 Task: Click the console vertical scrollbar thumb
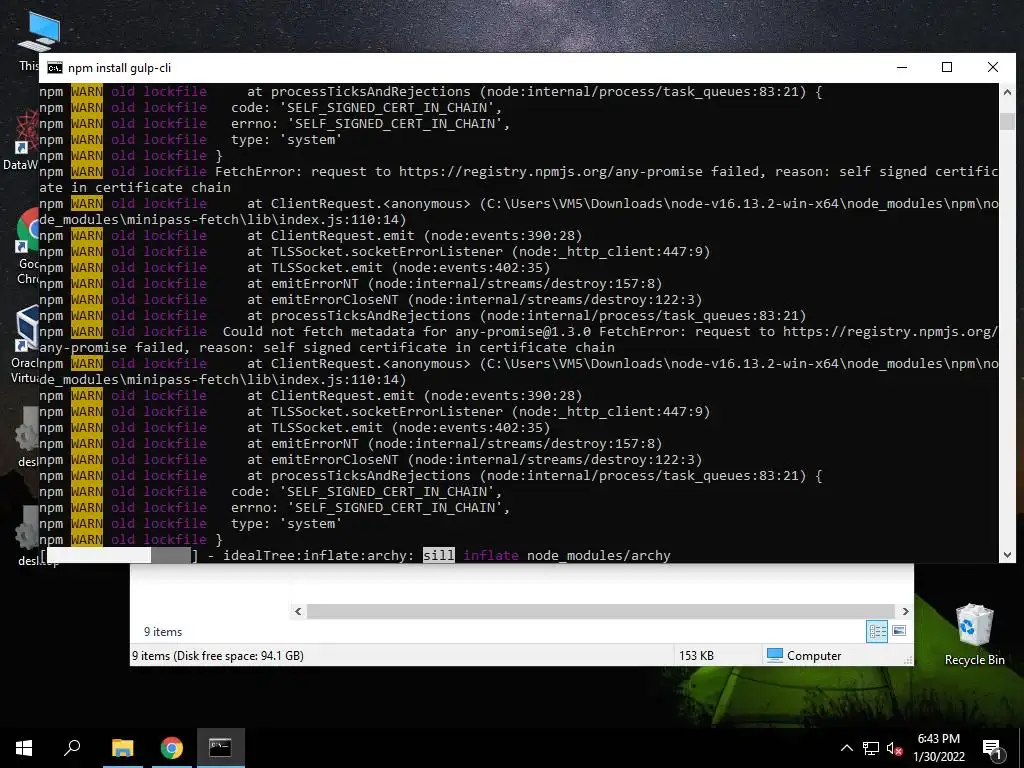1007,121
